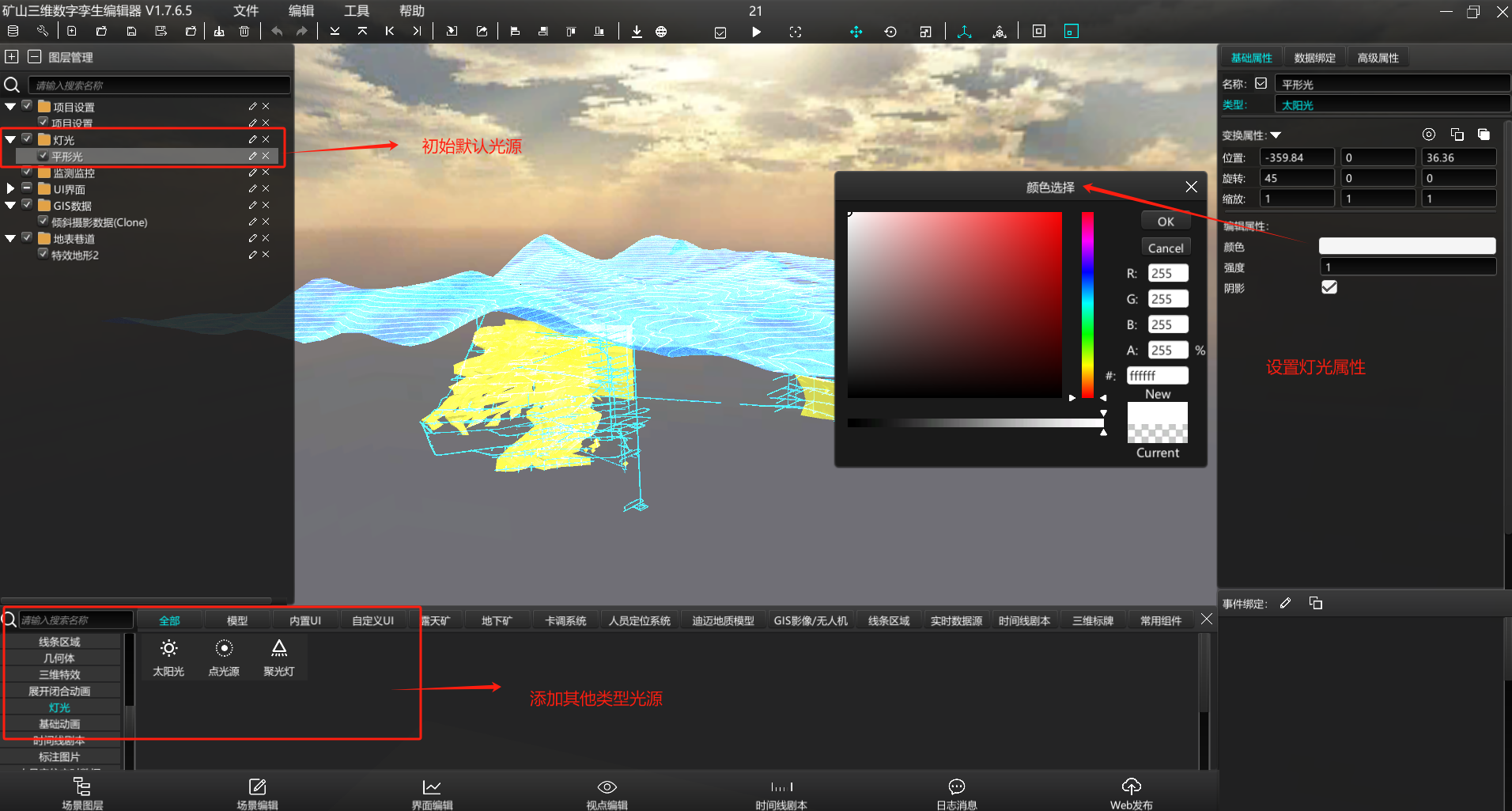Toggle the 平形光 layer checkbox
This screenshot has width=1512, height=811.
(43, 156)
